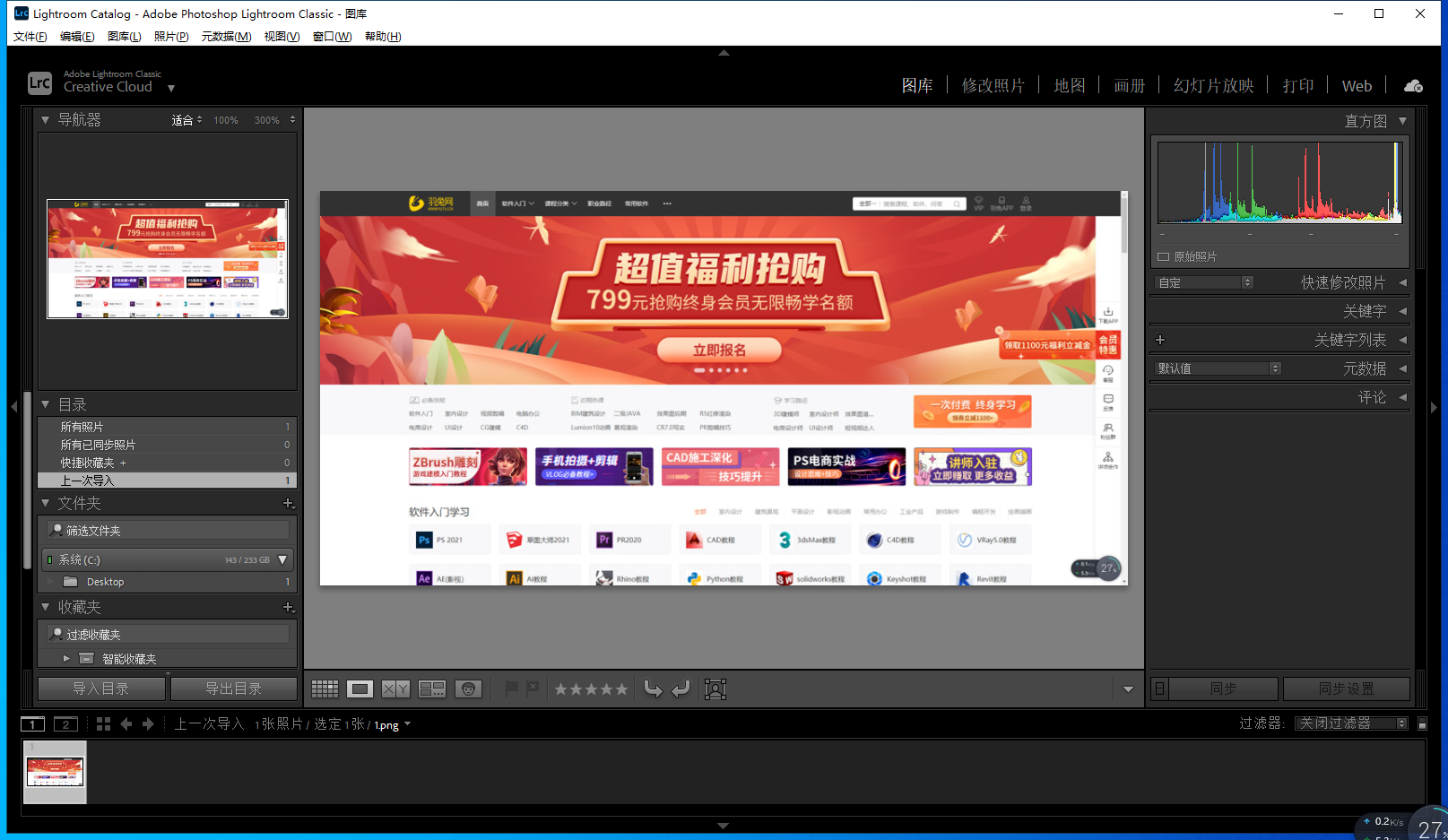Switch to Loupe view
Screen dimensions: 1448x840
click(360, 688)
